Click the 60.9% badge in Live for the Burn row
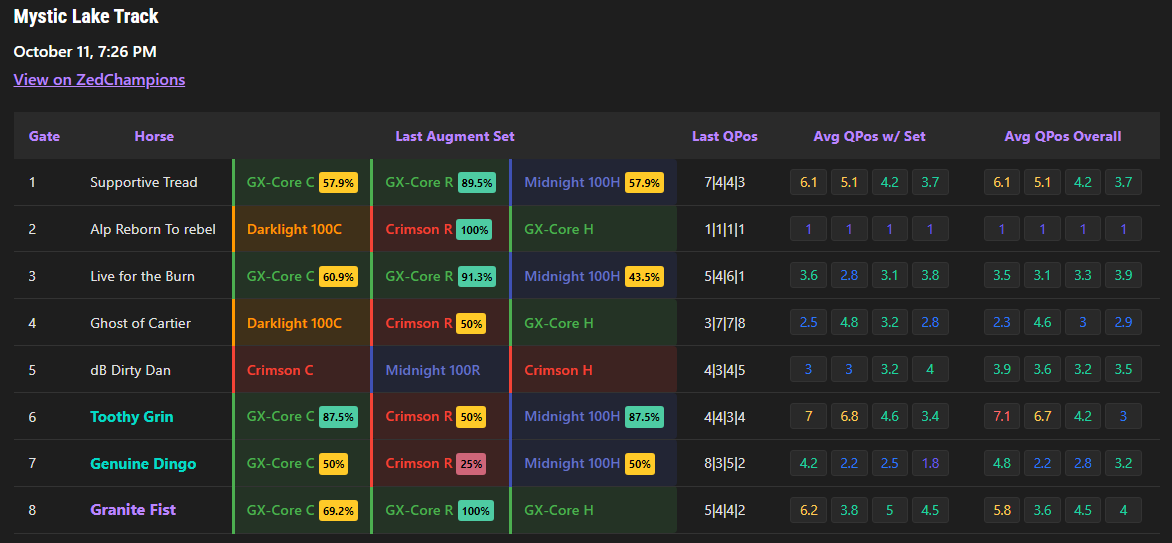Viewport: 1172px width, 543px height. [x=339, y=276]
